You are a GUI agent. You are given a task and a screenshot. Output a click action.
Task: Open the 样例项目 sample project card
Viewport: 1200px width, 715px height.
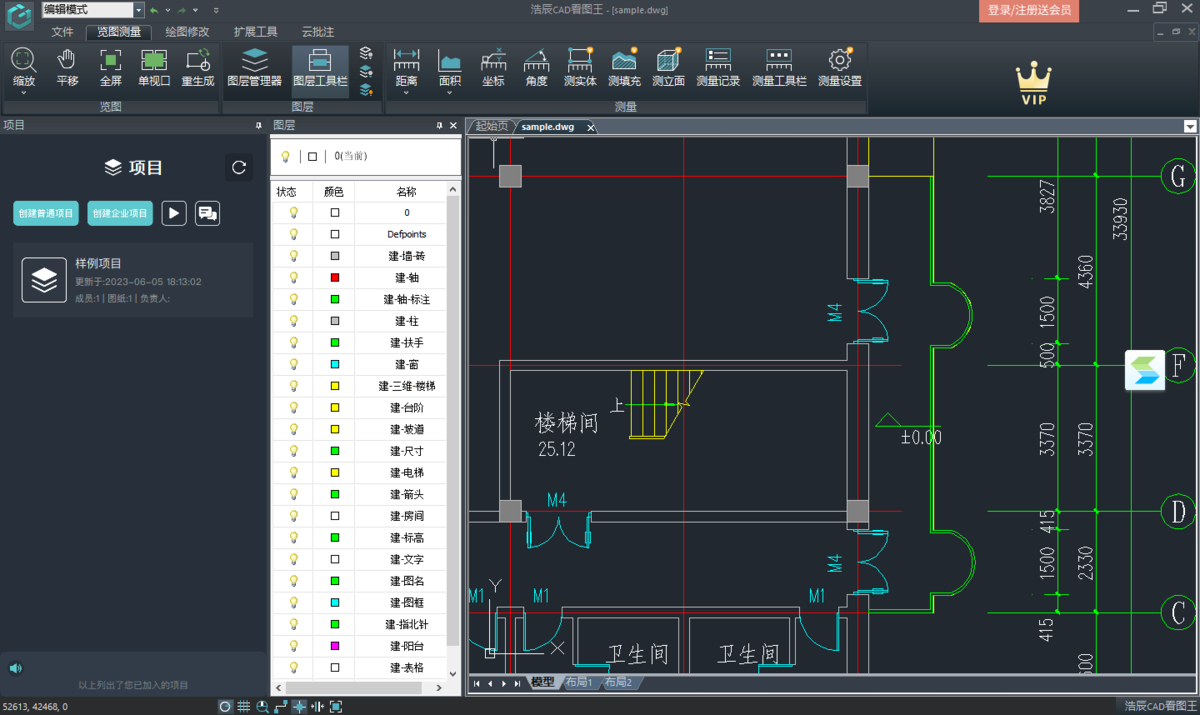(133, 280)
